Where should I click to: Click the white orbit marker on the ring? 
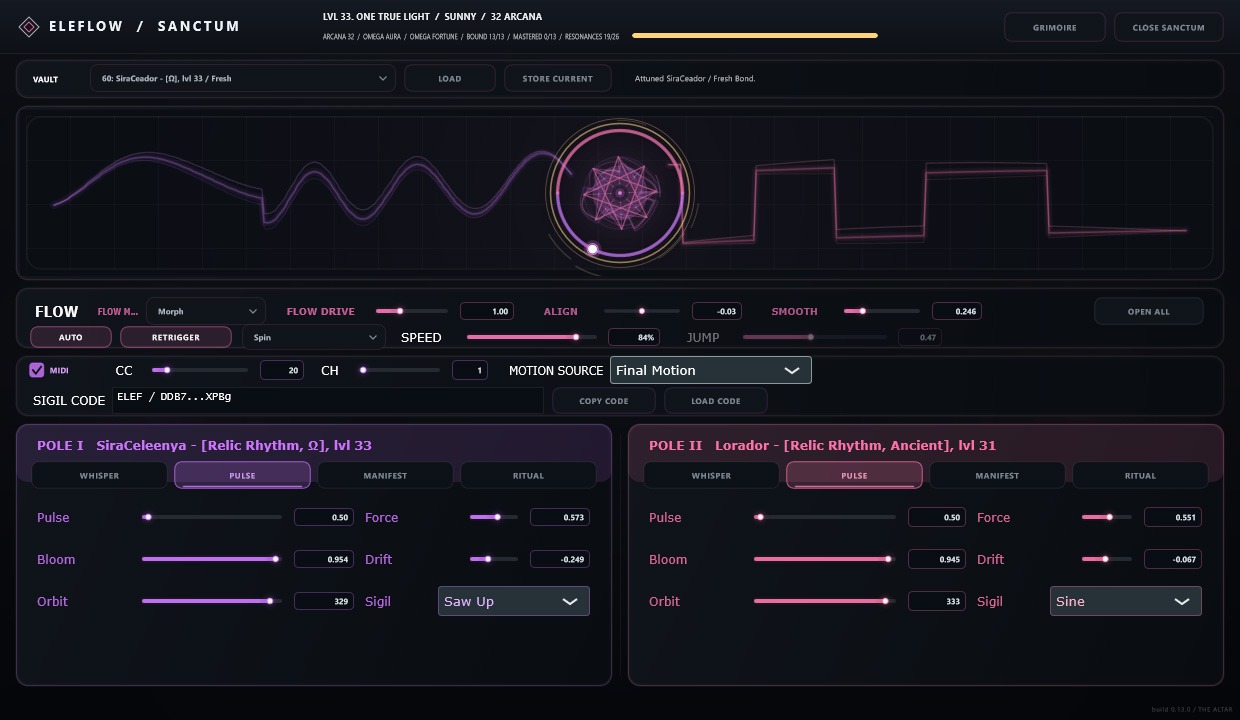(x=592, y=249)
